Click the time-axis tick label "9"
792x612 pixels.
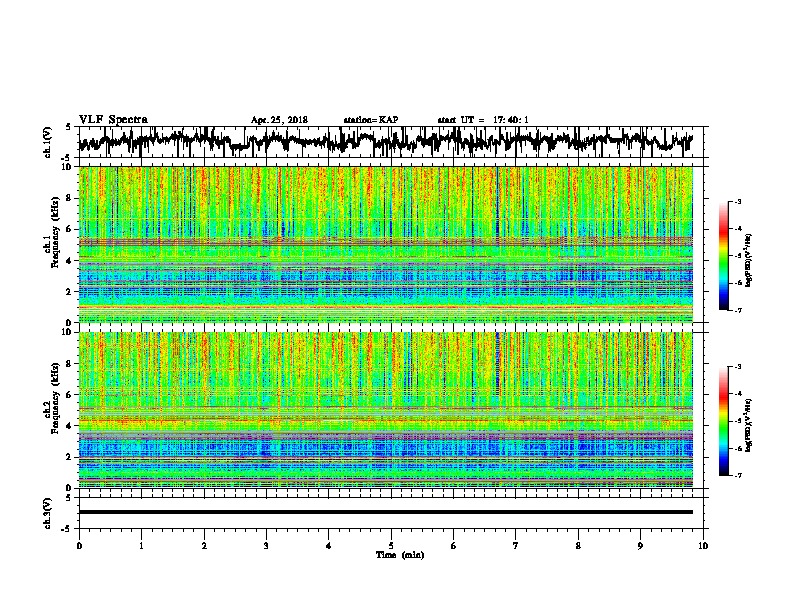[x=640, y=546]
